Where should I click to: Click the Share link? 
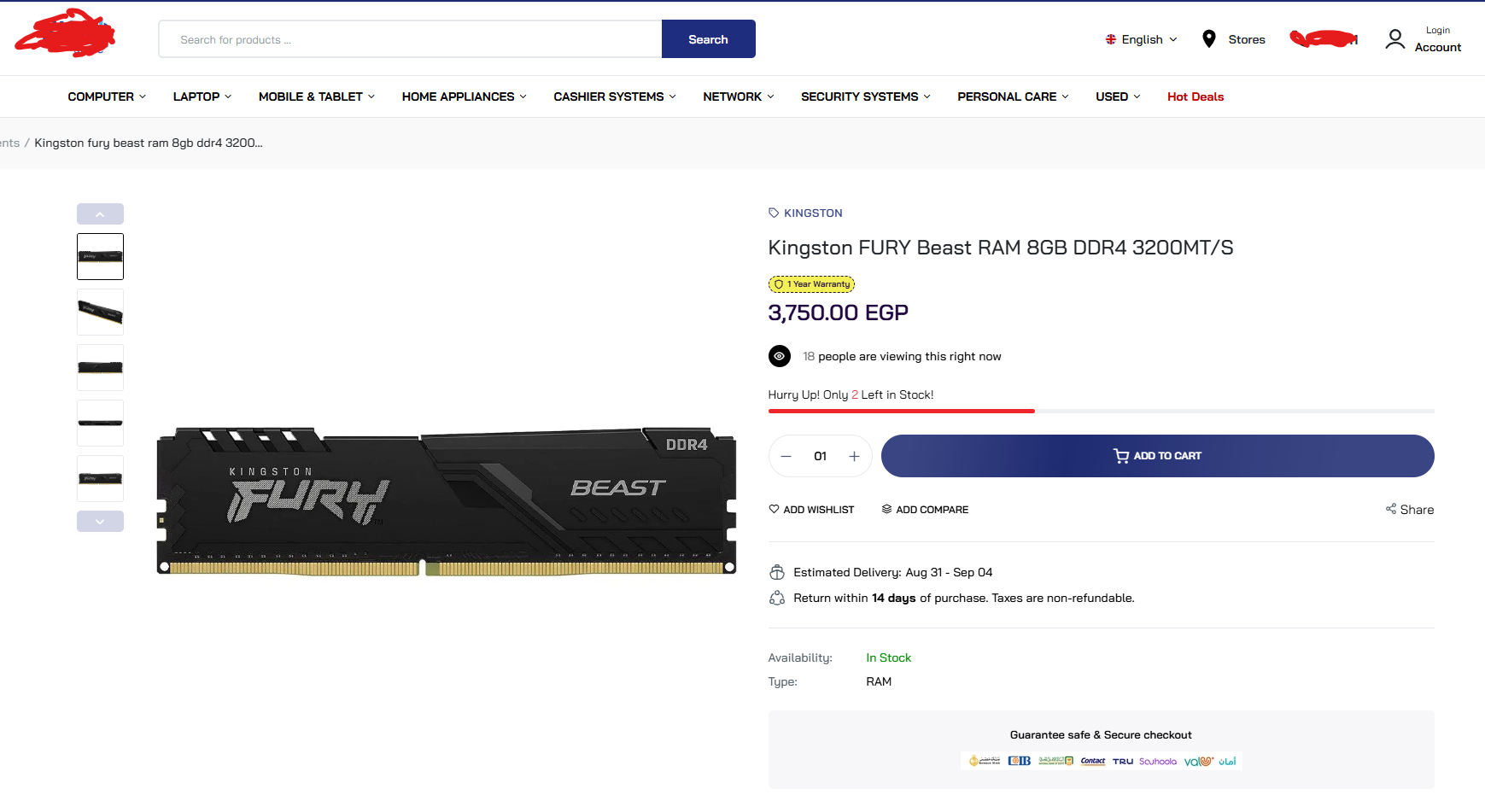coord(1410,509)
